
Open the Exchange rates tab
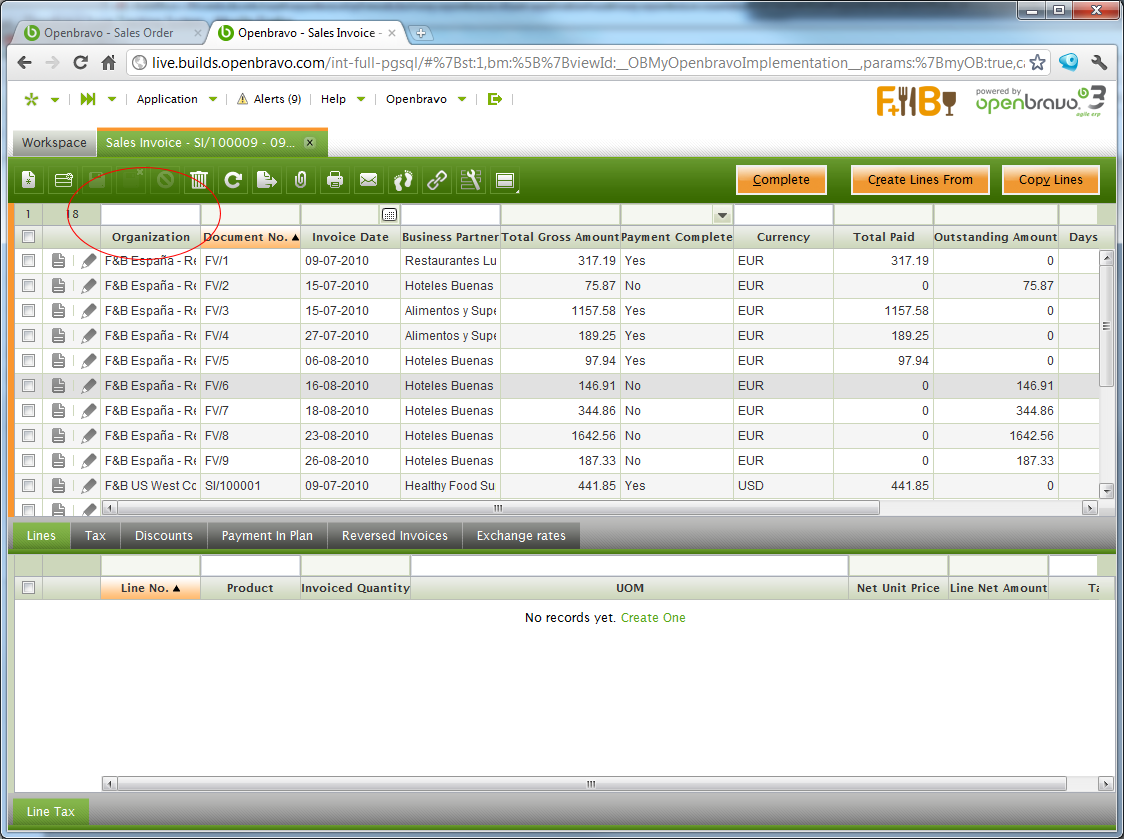click(521, 536)
